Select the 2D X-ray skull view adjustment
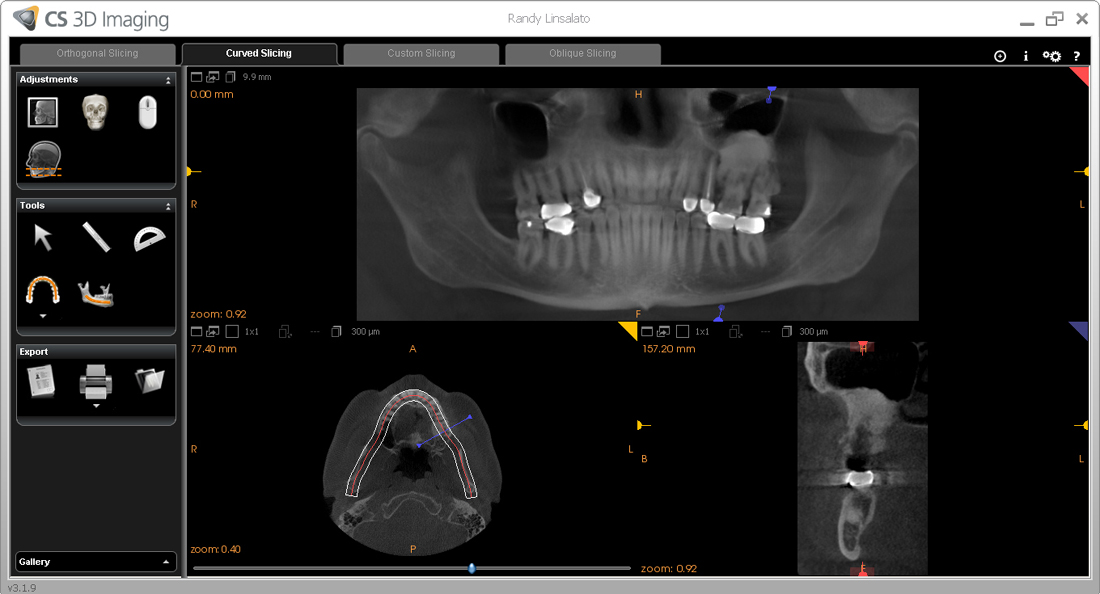The width and height of the screenshot is (1100, 594). pyautogui.click(x=42, y=112)
